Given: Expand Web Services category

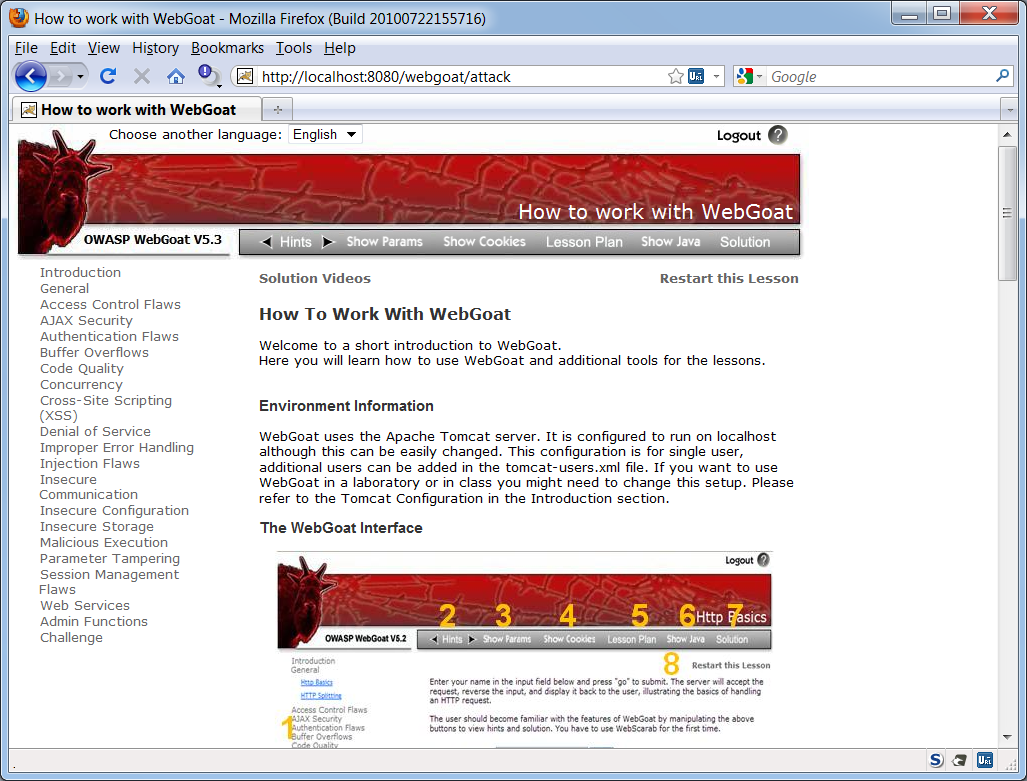Looking at the screenshot, I should point(84,605).
